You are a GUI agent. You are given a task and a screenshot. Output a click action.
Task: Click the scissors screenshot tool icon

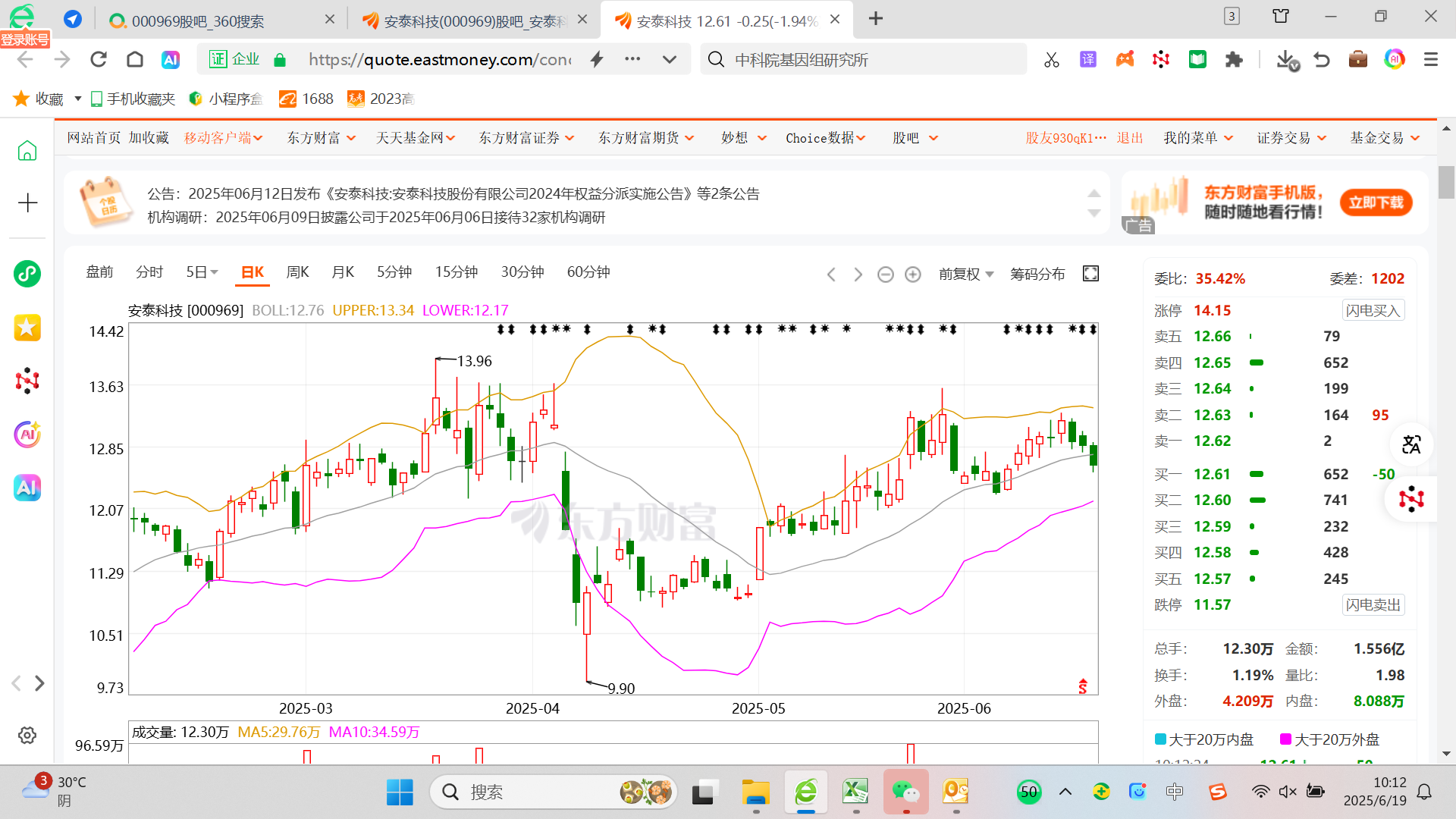(x=1052, y=59)
